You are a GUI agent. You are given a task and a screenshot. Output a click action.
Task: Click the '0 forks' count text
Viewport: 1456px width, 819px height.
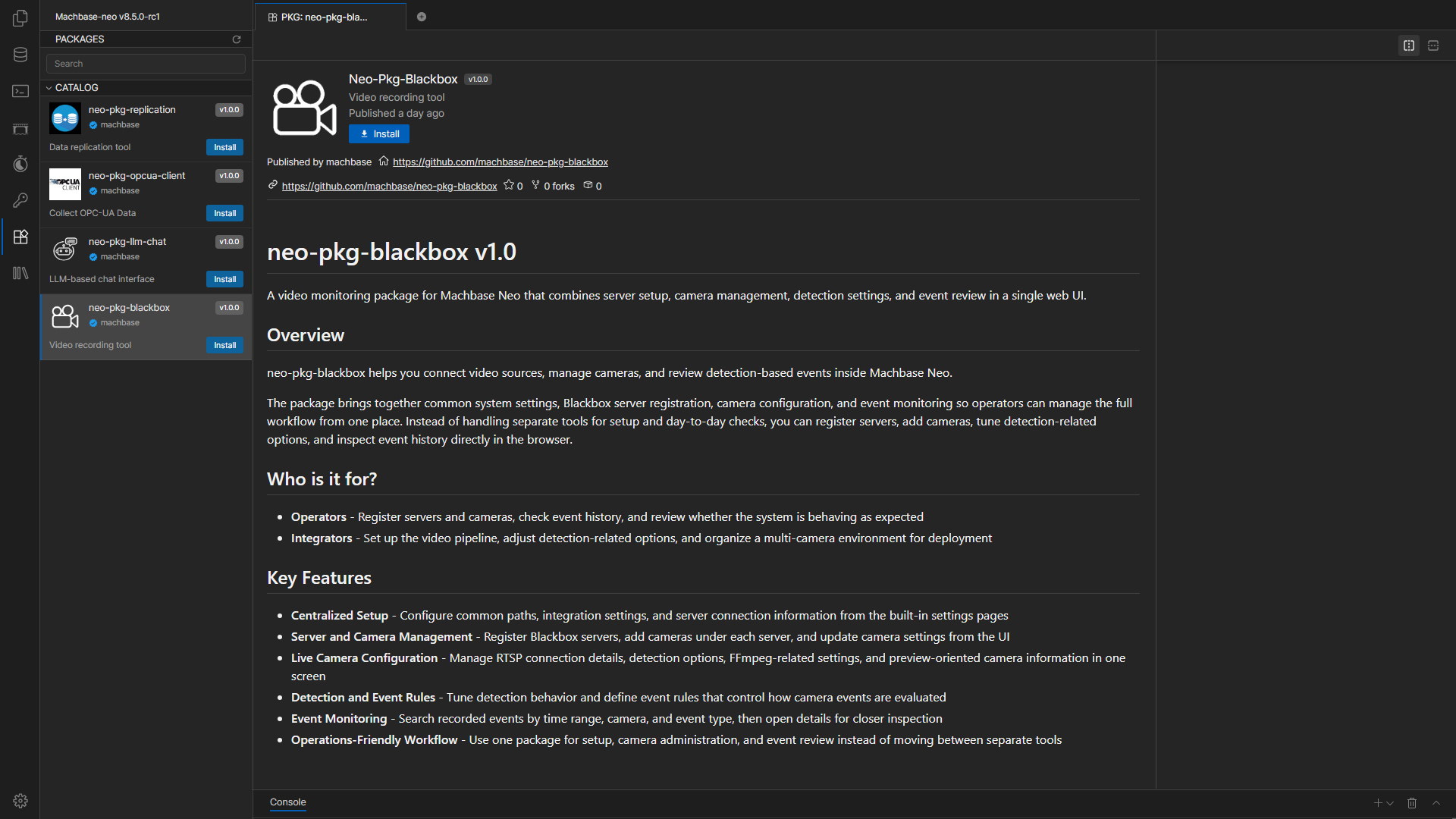pyautogui.click(x=559, y=187)
